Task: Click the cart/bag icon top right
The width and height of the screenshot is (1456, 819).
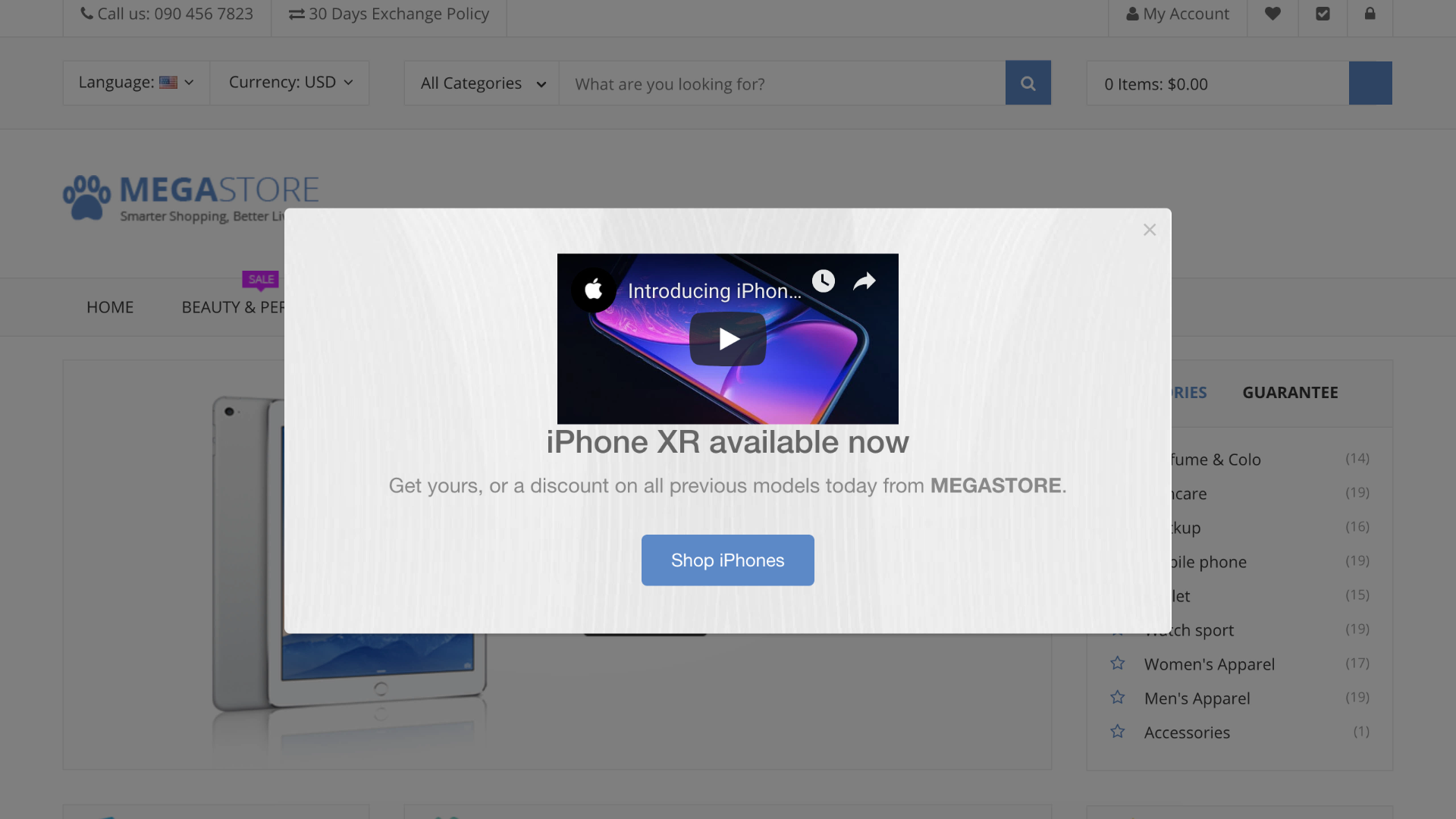Action: click(1370, 82)
